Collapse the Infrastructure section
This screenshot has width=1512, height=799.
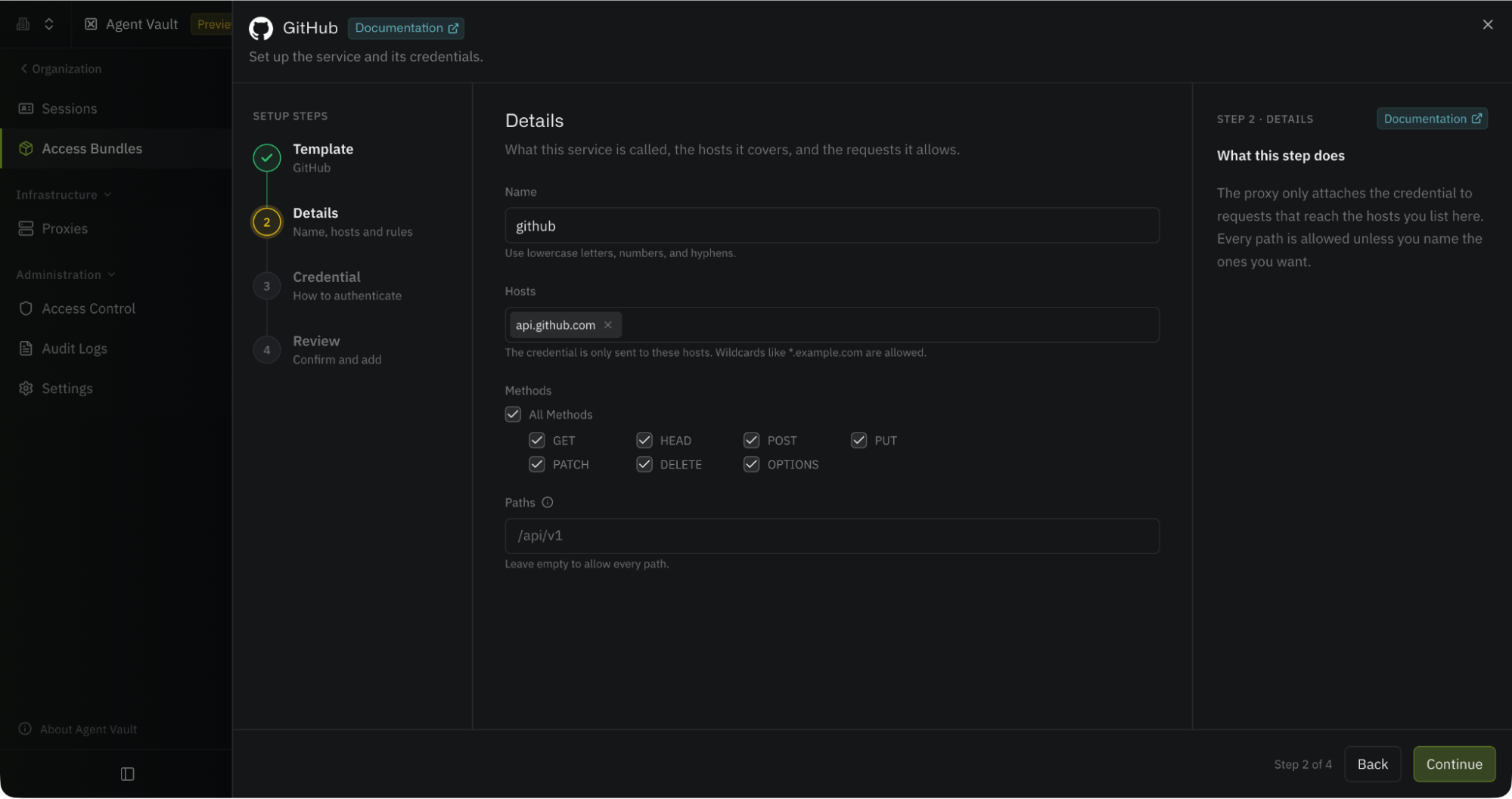click(64, 195)
